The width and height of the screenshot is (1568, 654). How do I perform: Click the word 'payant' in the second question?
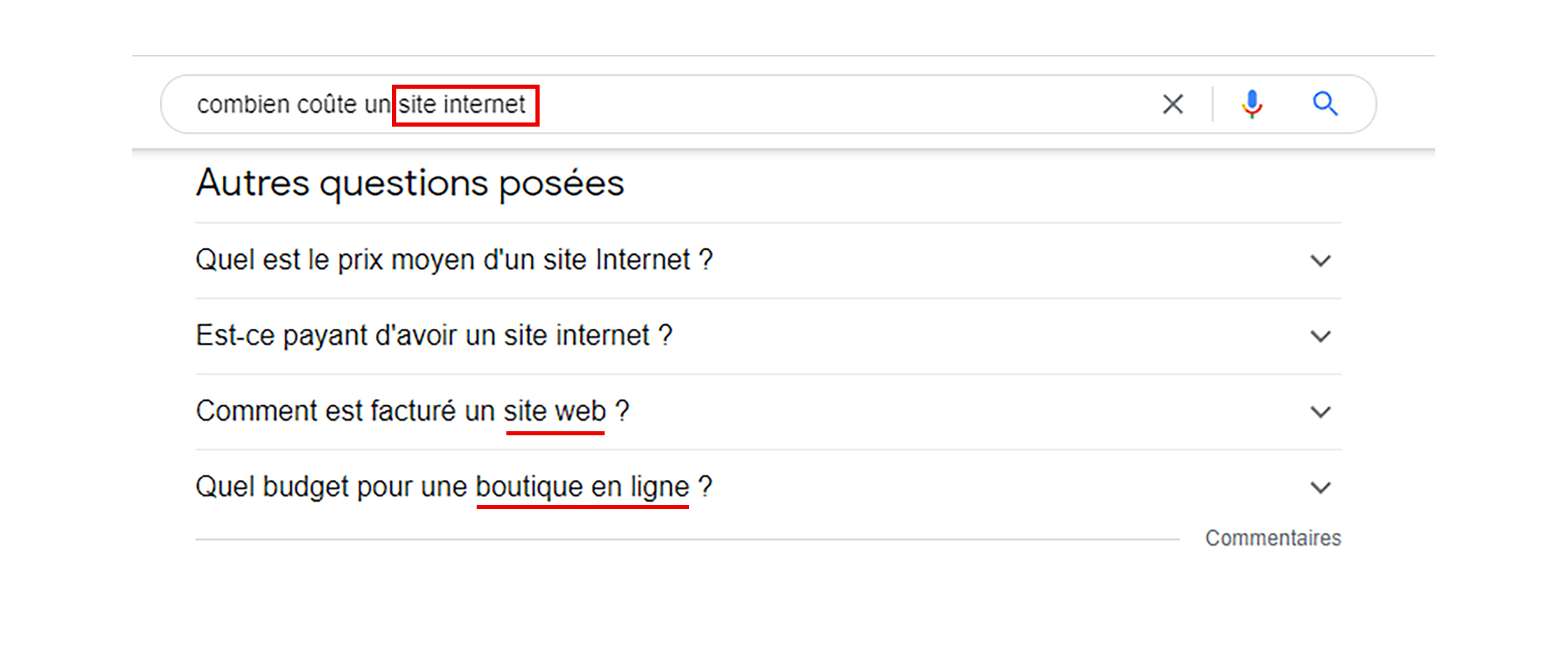(x=324, y=336)
